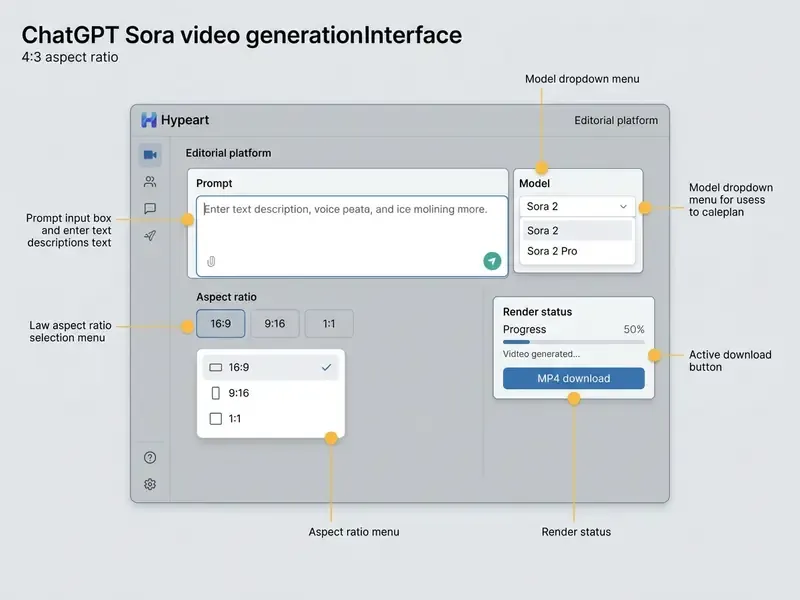The image size is (800, 600).
Task: Click the portrait rectangle icon beside 9:16
Action: tap(216, 393)
